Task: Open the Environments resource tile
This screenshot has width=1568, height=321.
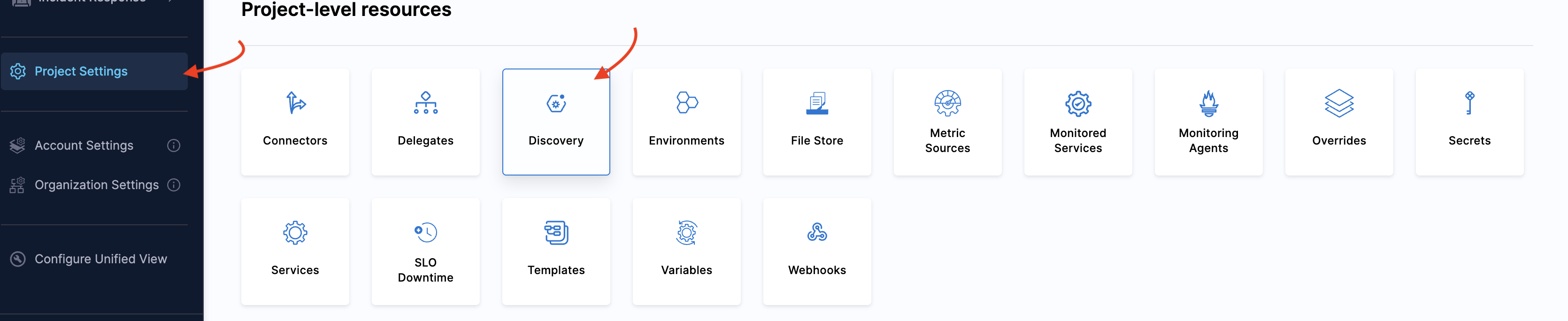Action: (x=686, y=122)
